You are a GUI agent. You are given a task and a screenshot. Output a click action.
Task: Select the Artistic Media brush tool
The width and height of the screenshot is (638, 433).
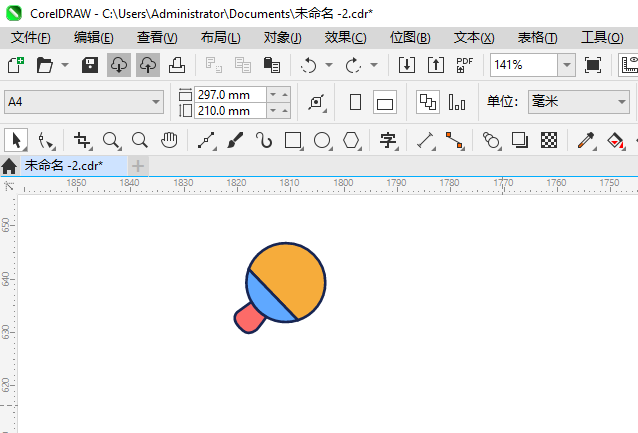[235, 141]
